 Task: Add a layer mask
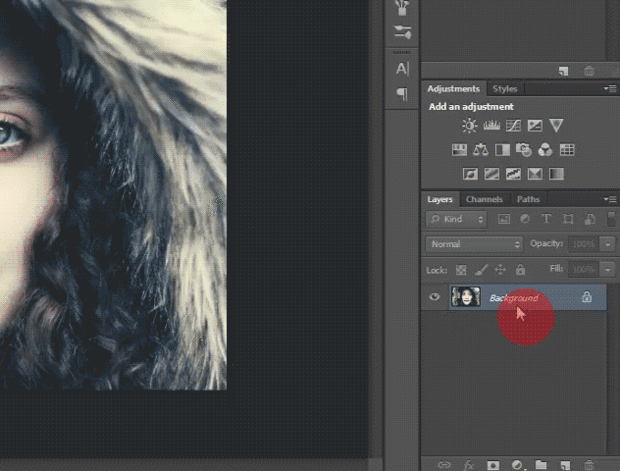click(493, 465)
